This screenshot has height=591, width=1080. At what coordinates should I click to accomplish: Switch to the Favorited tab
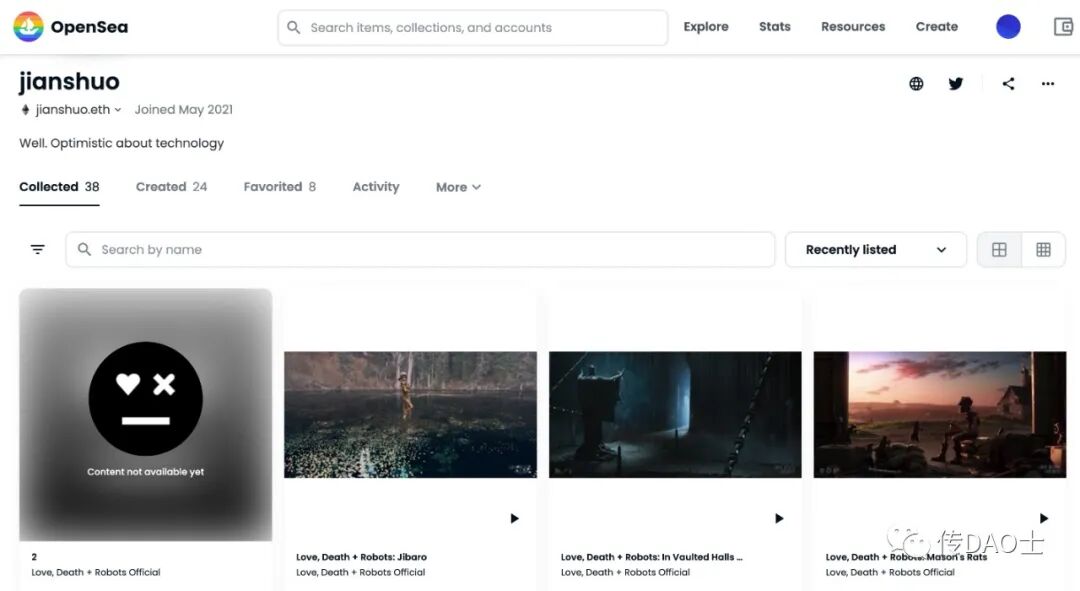280,187
